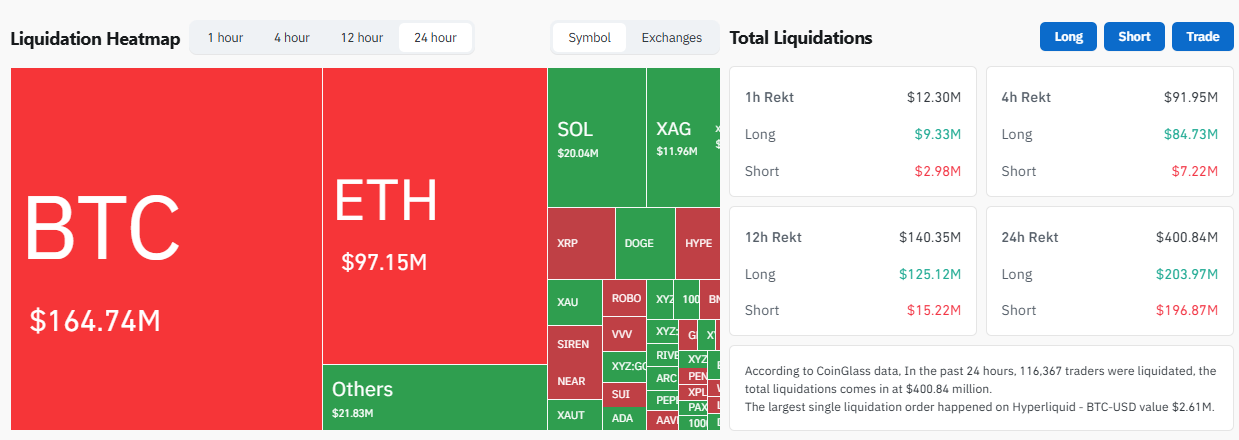Switch heatmap view to Symbol
1239x440 pixels.
(589, 38)
